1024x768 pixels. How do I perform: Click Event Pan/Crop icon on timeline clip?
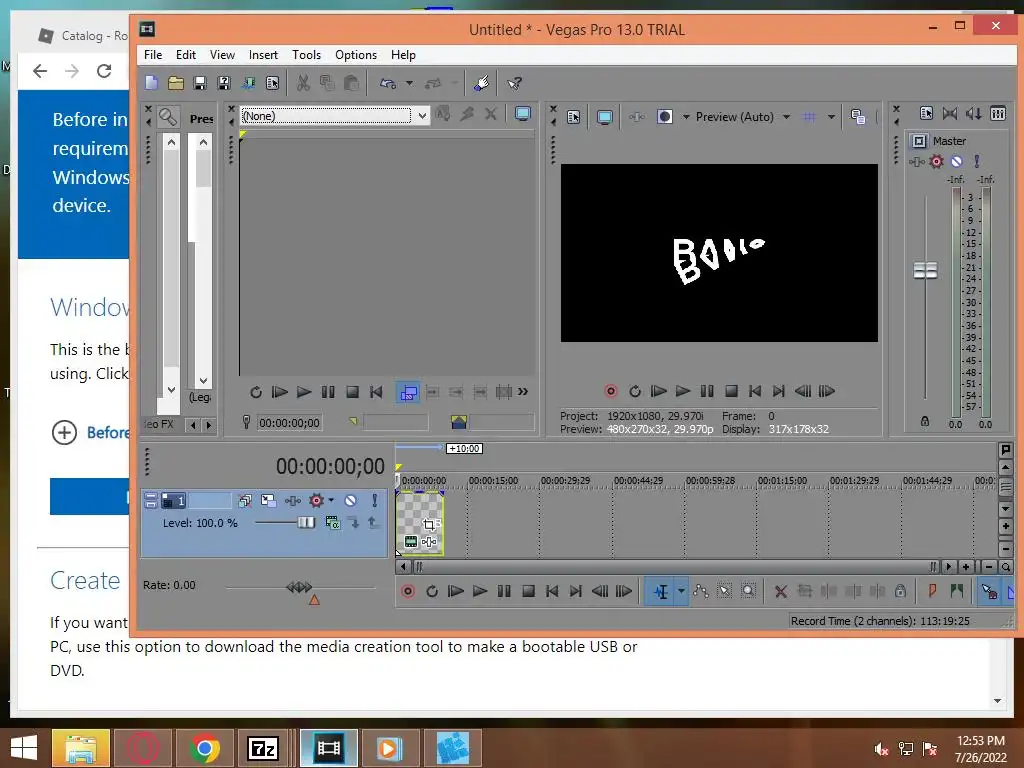coord(429,524)
